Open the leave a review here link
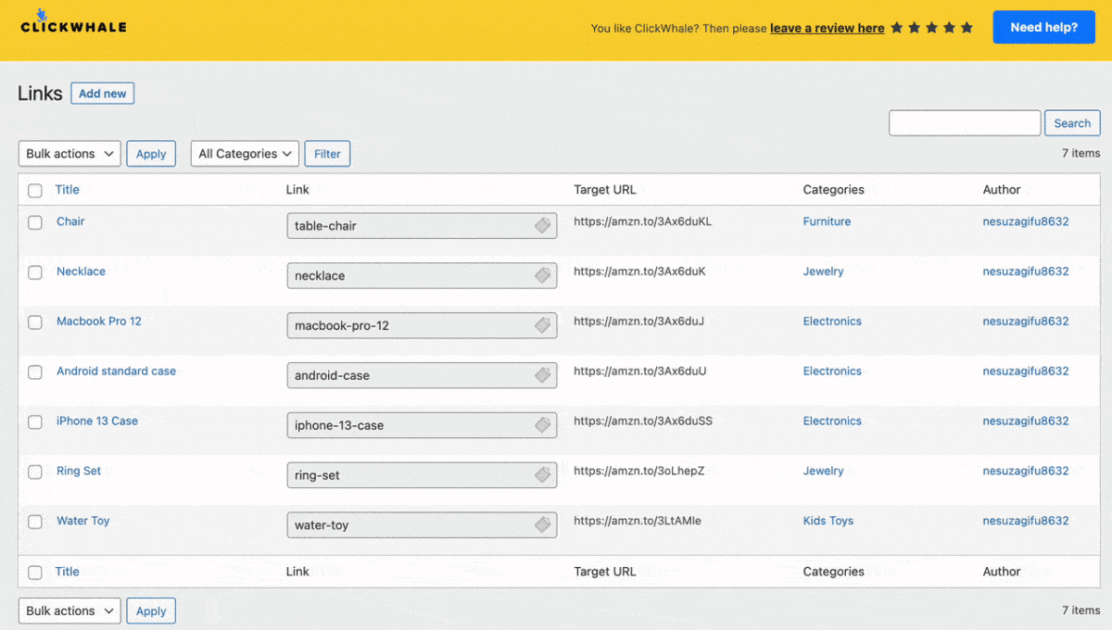 pos(827,28)
